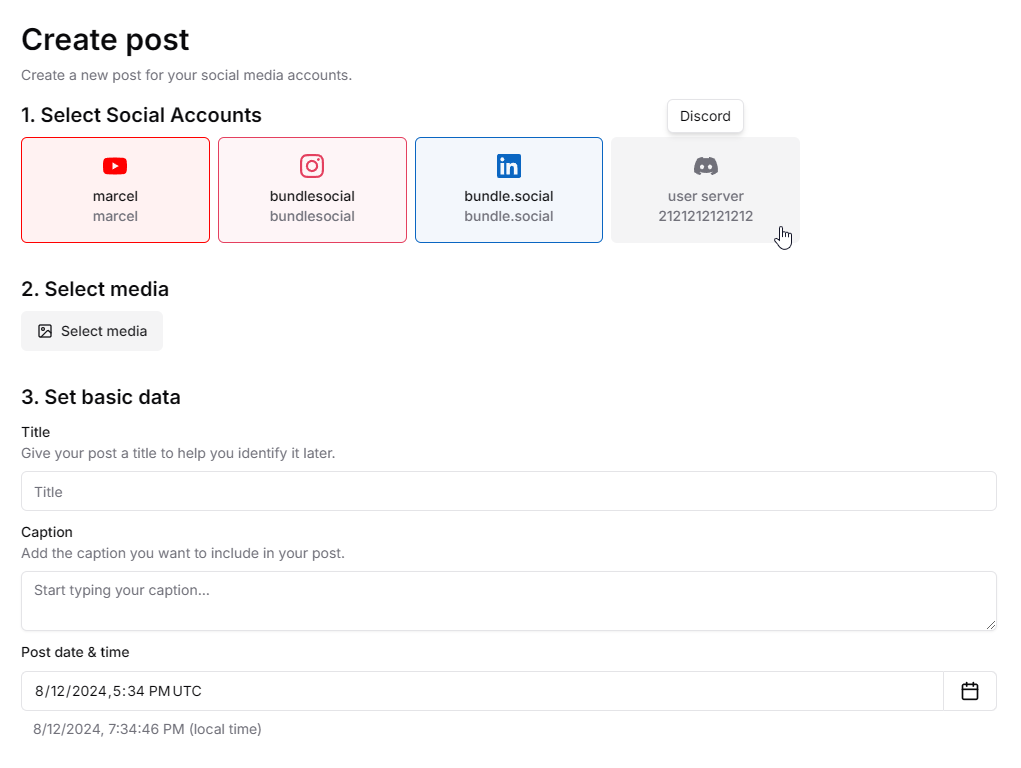Click the post date and time field

point(483,691)
